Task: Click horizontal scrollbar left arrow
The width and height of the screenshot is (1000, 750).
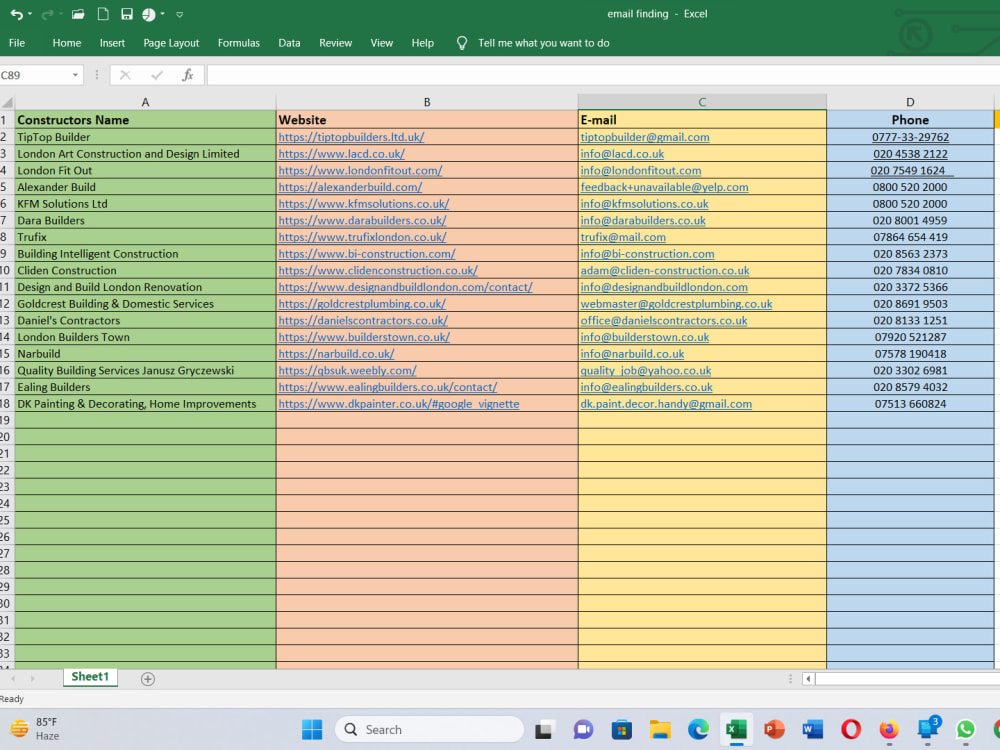Action: click(808, 679)
